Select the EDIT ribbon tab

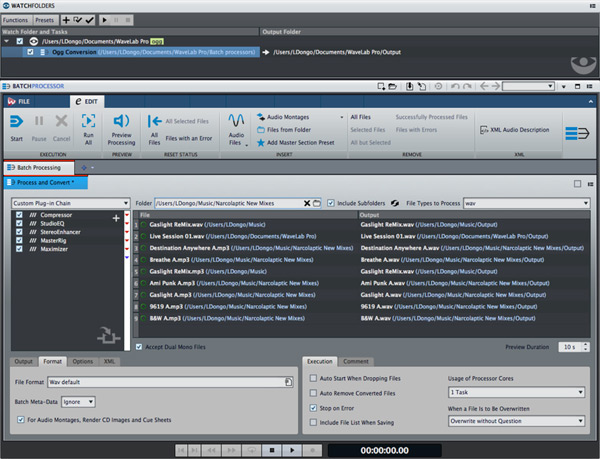[87, 101]
